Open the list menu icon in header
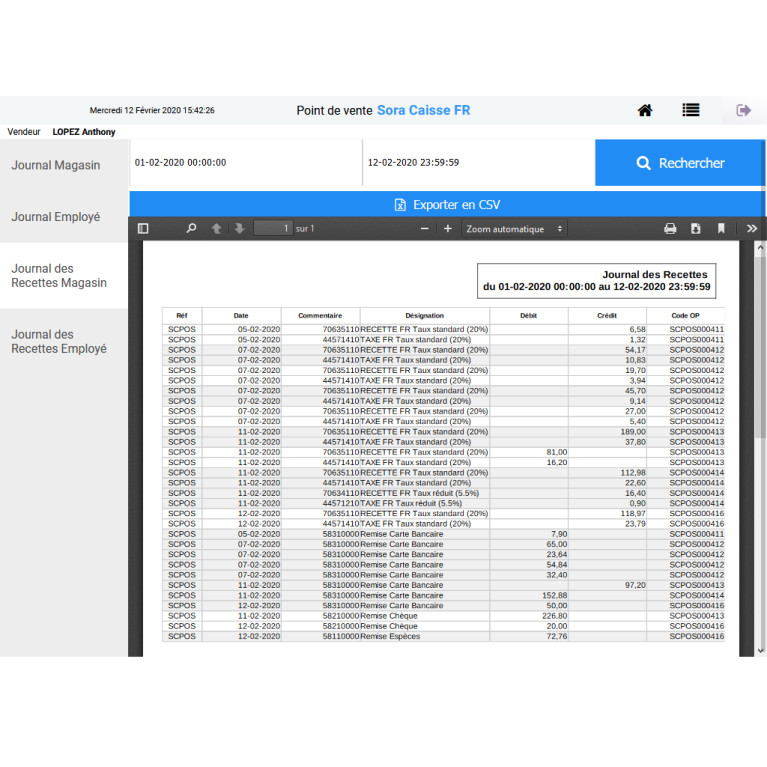Viewport: 767px width, 767px height. [691, 110]
